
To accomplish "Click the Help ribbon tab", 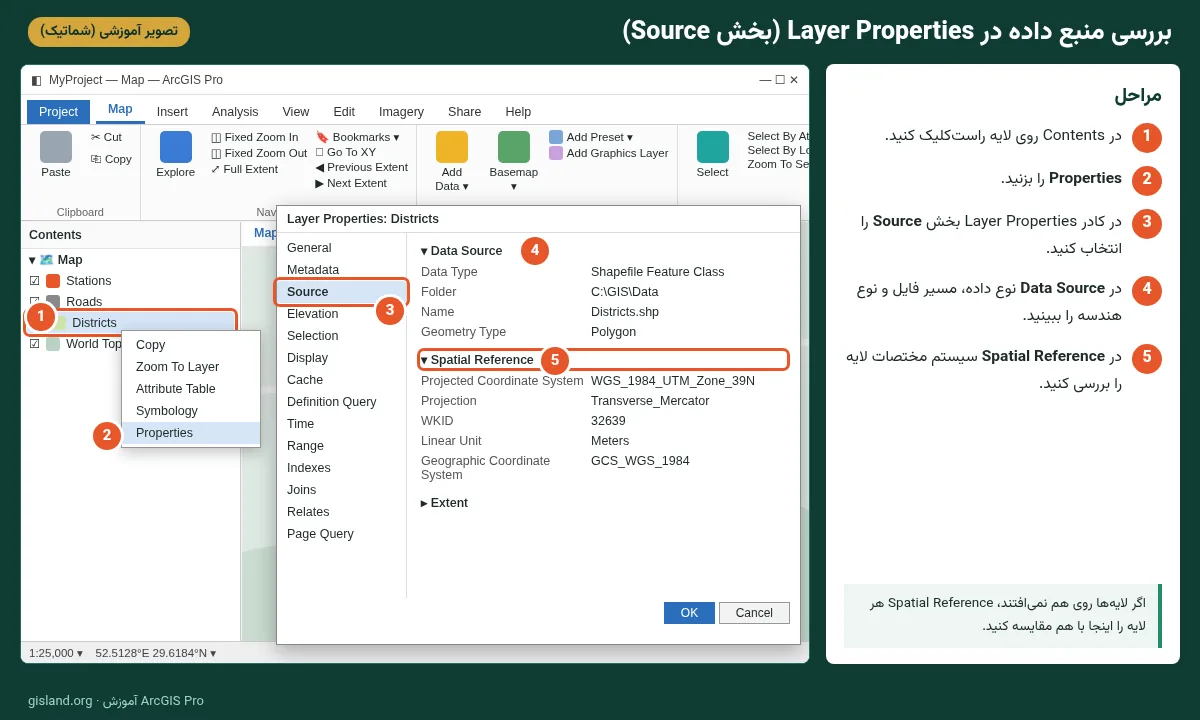I will (518, 112).
